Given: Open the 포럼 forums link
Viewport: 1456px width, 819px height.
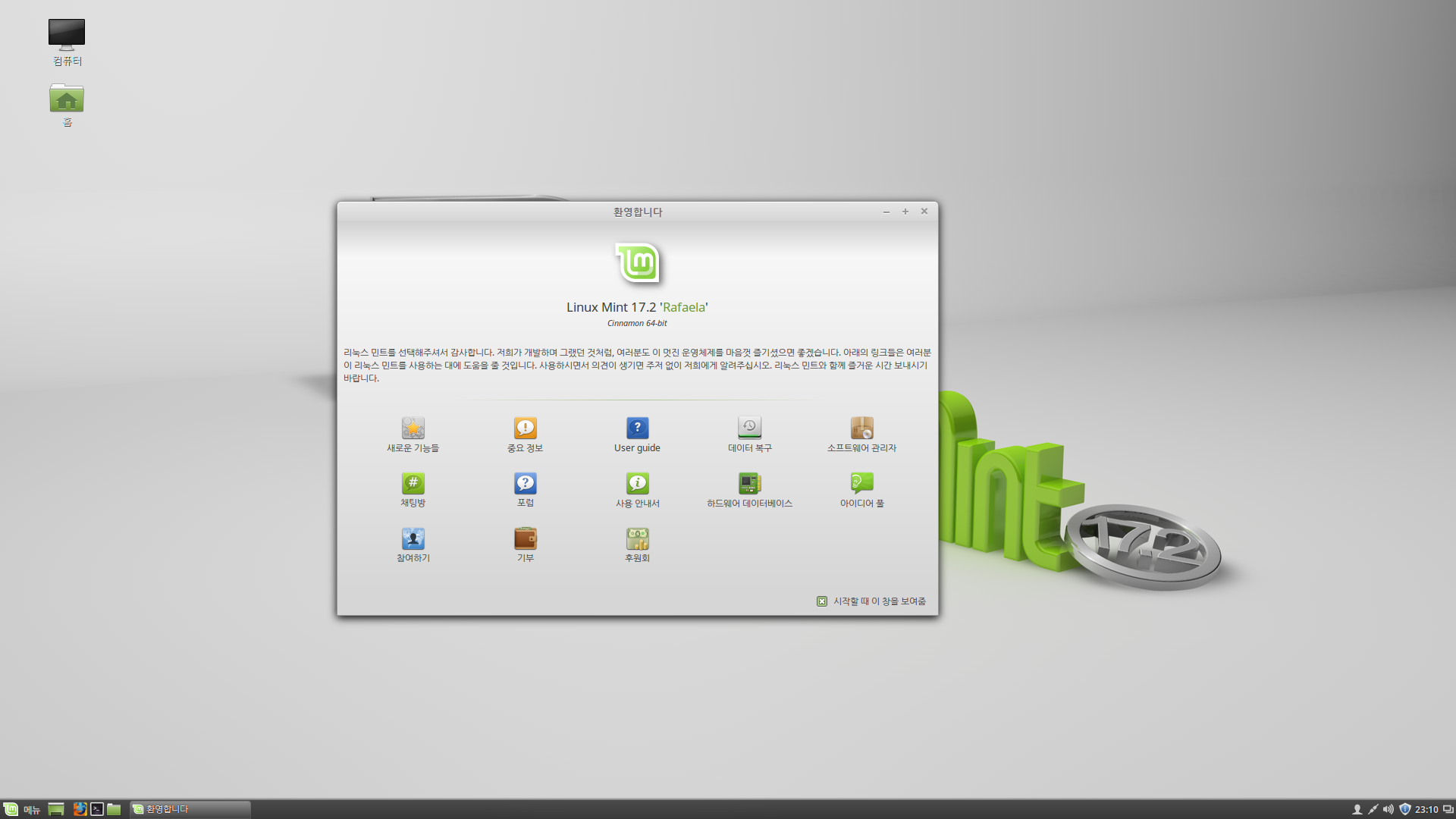Looking at the screenshot, I should point(525,491).
